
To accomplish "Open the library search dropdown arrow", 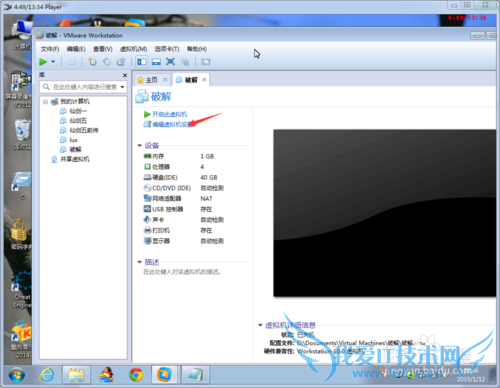I will click(x=123, y=87).
